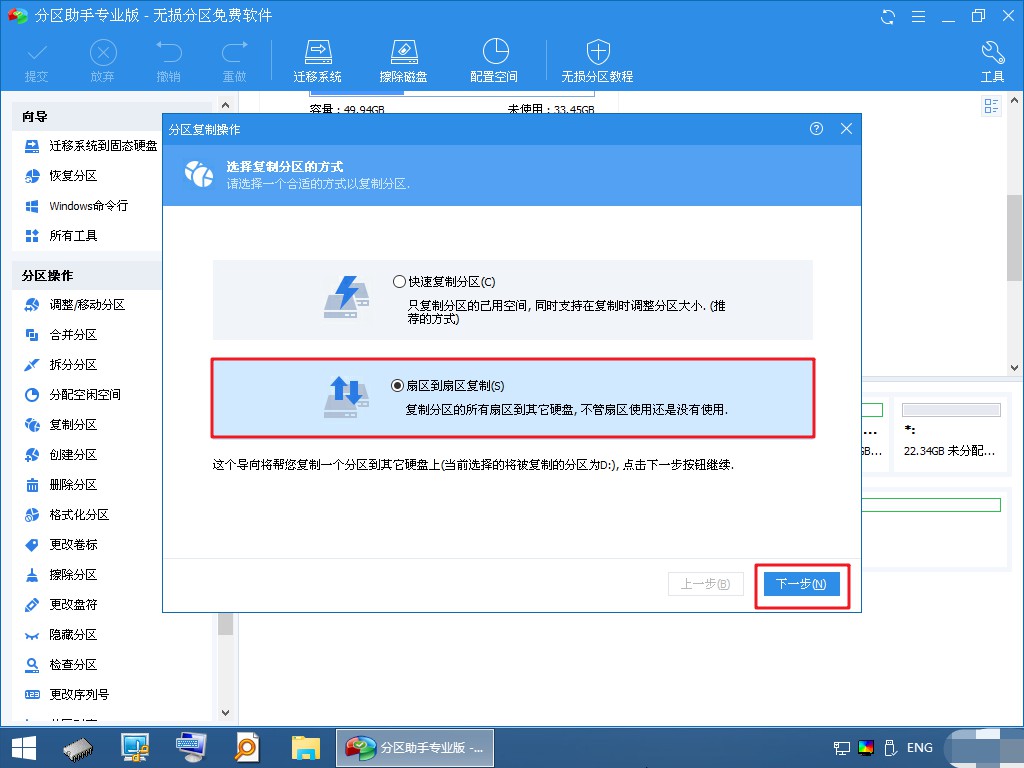Toggle the view mode icon at top right

(x=991, y=106)
